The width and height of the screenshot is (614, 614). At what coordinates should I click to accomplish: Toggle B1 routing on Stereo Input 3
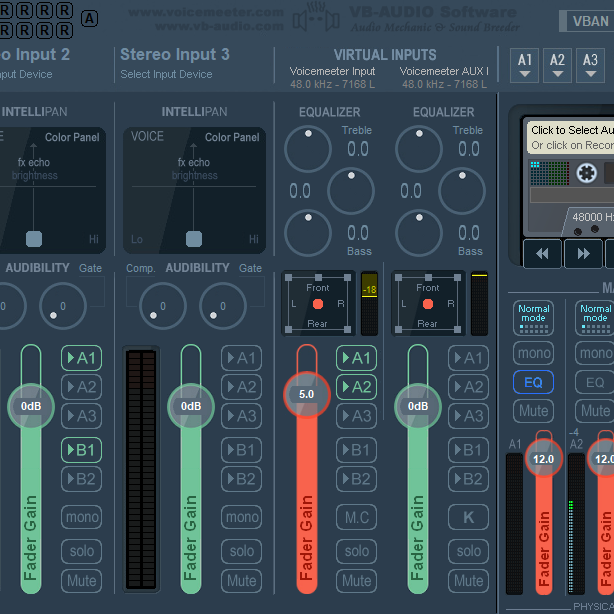click(242, 450)
